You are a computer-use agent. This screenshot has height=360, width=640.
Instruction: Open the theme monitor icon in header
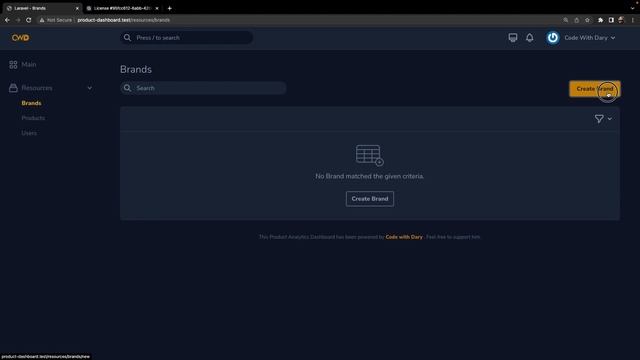[x=513, y=38]
